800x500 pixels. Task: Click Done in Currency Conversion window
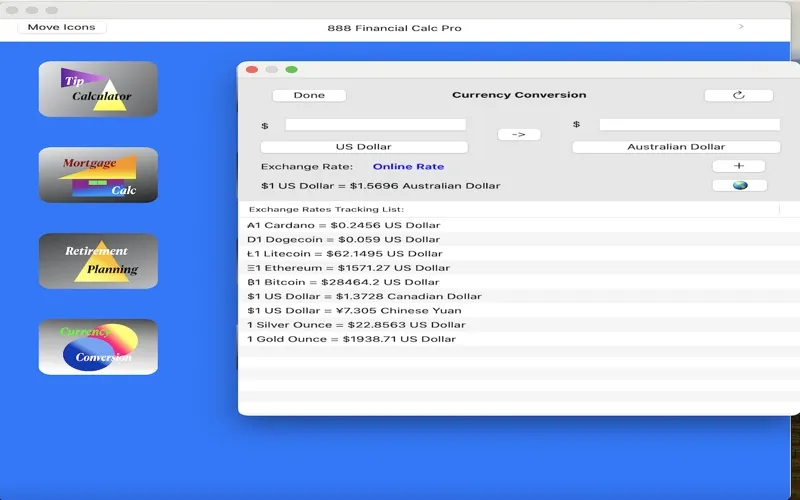pos(309,95)
